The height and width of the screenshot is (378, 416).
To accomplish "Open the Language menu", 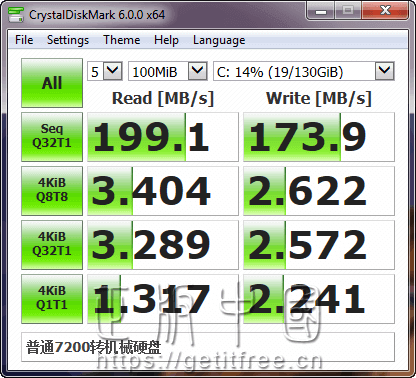I will tap(219, 40).
